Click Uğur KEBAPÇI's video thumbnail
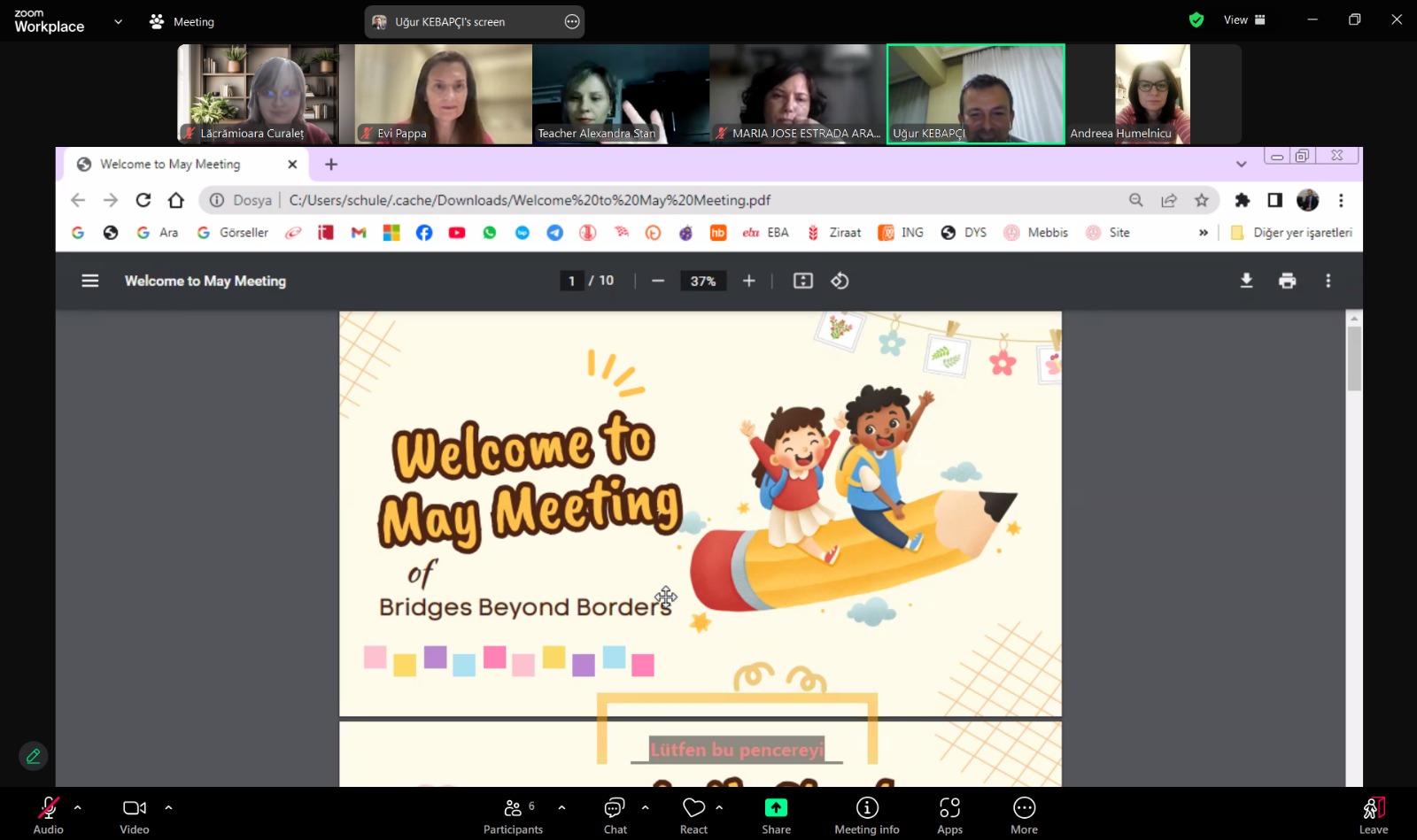Screen dimensions: 1417x840 point(975,94)
